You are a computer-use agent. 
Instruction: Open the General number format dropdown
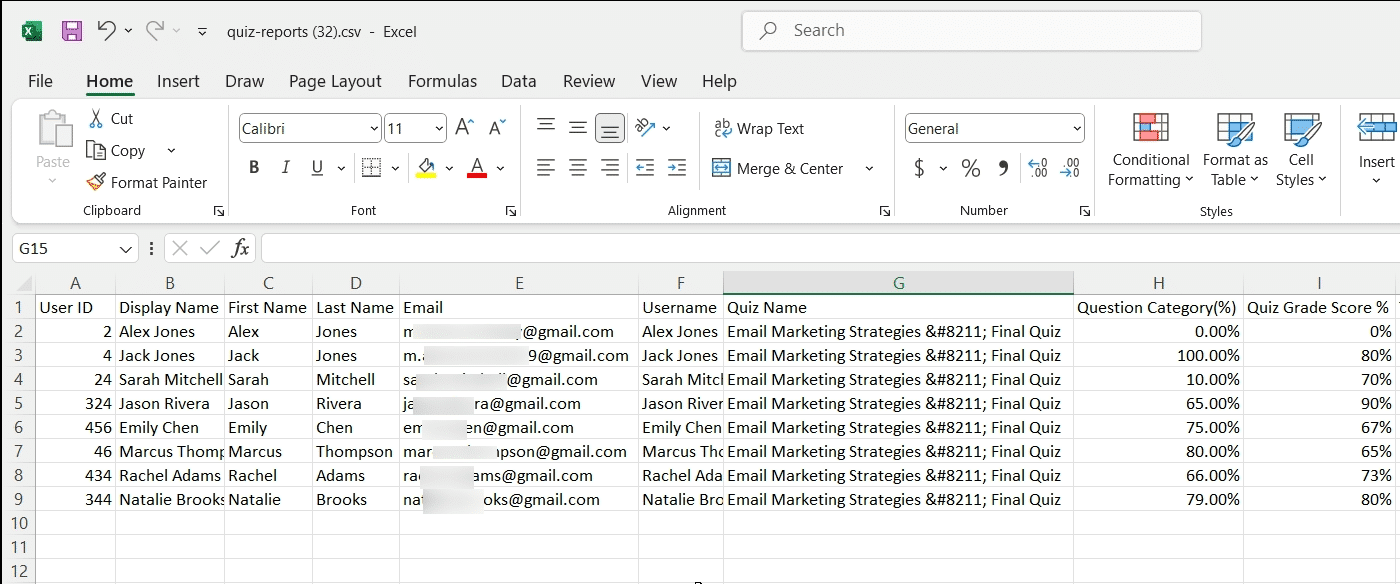pyautogui.click(x=1077, y=128)
